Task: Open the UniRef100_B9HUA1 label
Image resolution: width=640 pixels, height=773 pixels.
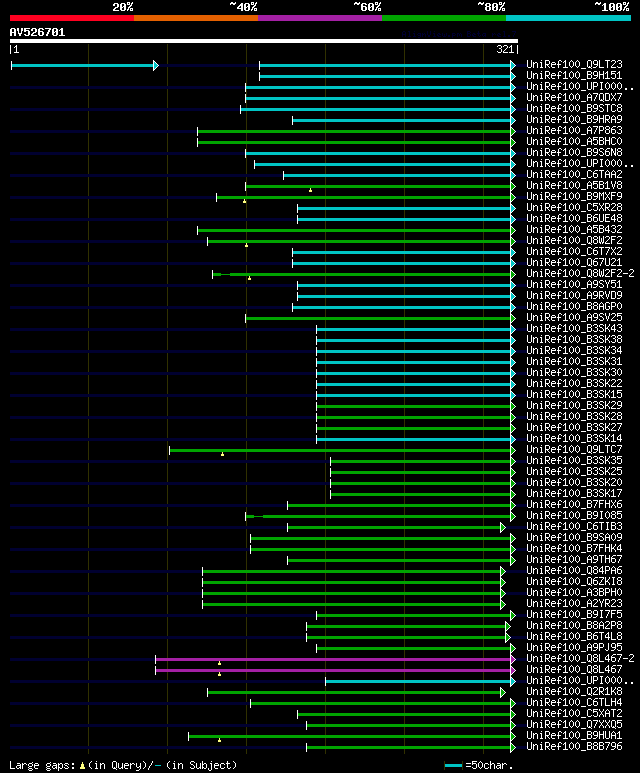Action: click(574, 735)
